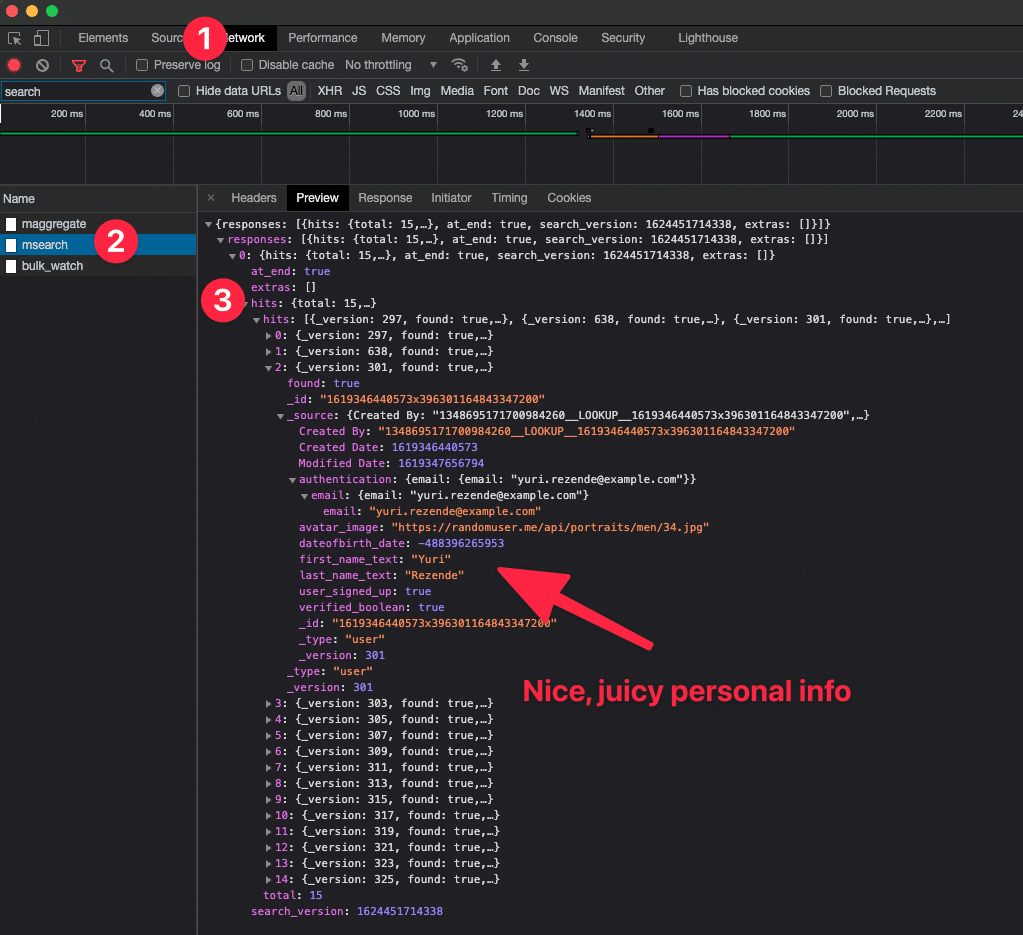Filter requests by XHR type
The width and height of the screenshot is (1023, 935).
329,91
